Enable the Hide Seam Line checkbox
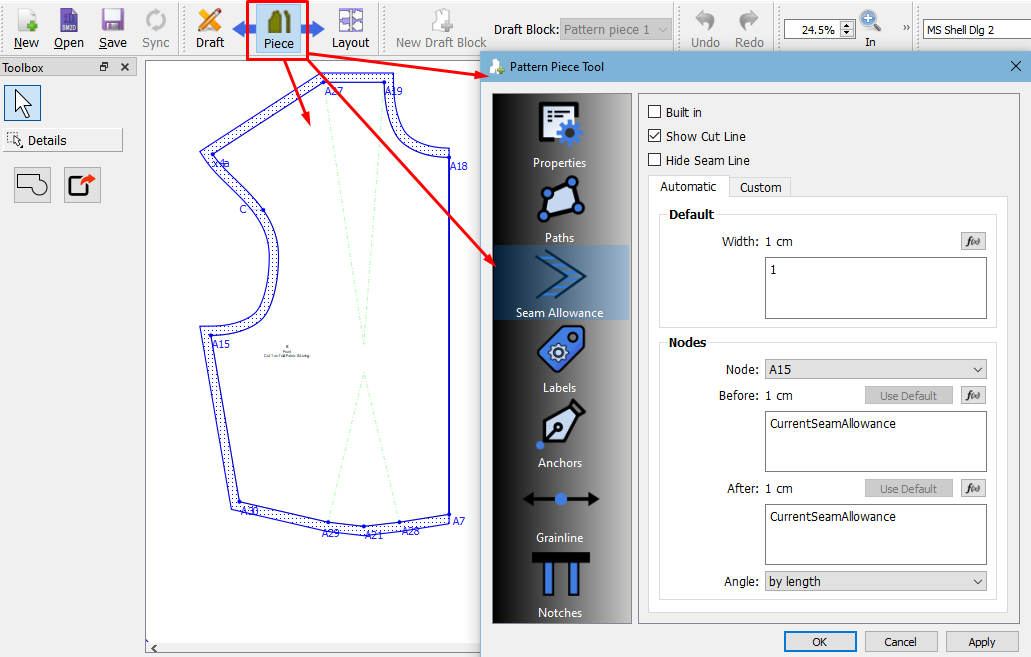The image size is (1031, 657). (x=655, y=161)
